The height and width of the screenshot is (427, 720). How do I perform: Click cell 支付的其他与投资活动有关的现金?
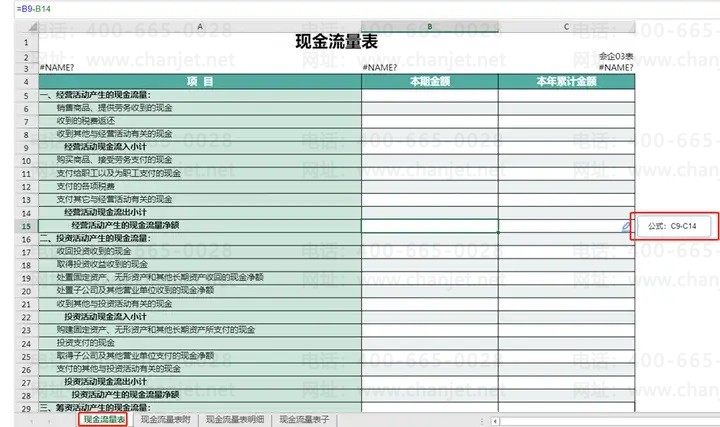200,369
